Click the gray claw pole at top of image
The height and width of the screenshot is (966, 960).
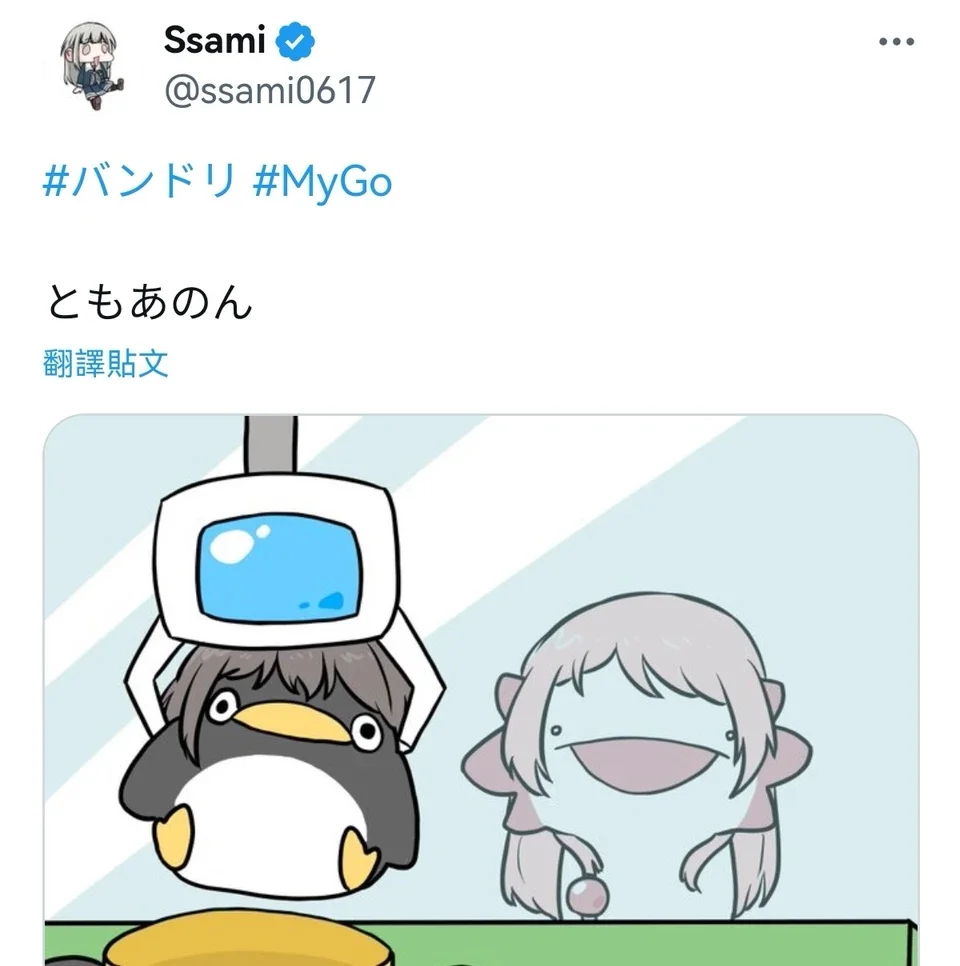coord(271,445)
